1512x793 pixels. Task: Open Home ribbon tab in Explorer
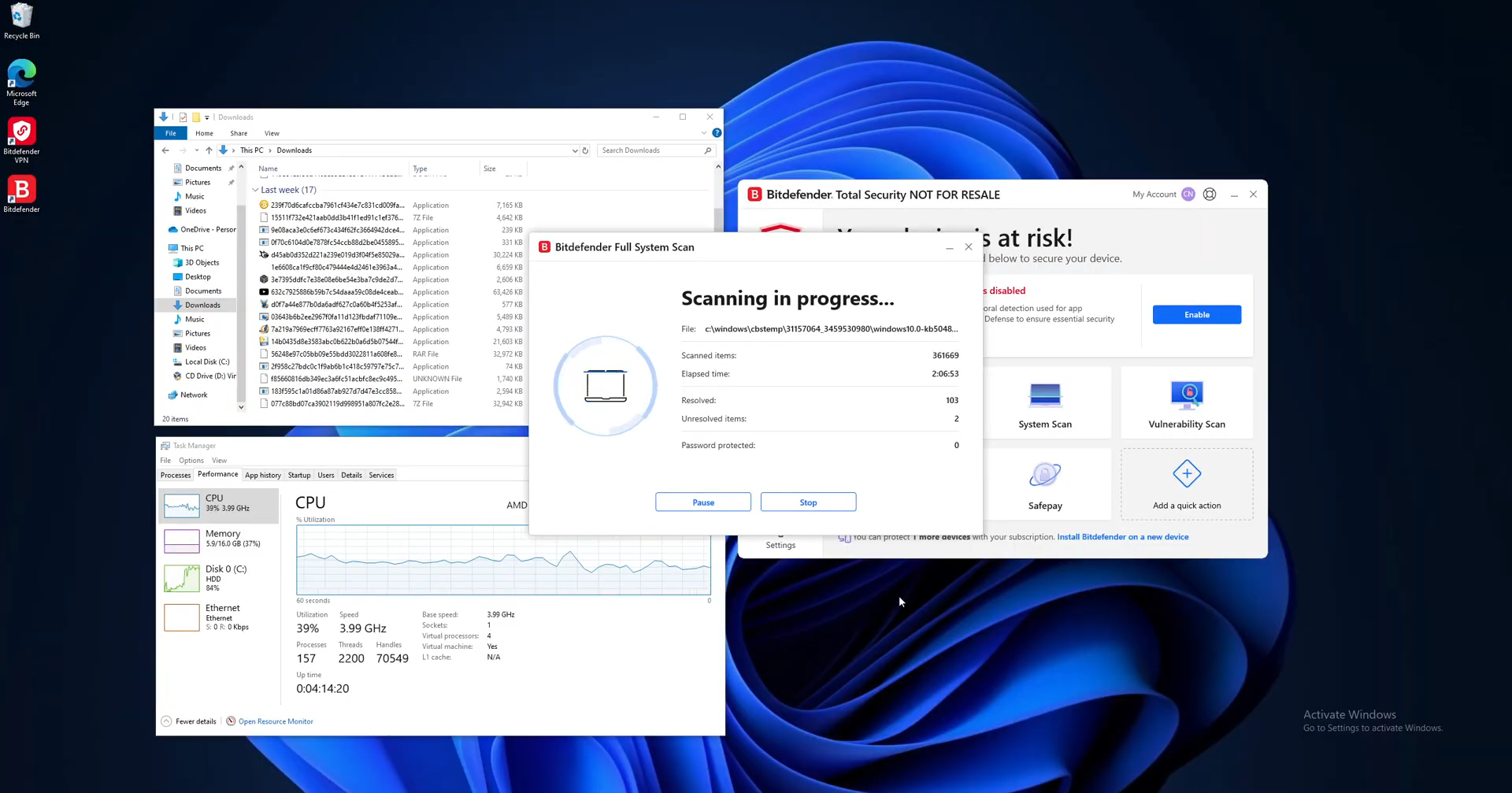tap(204, 133)
